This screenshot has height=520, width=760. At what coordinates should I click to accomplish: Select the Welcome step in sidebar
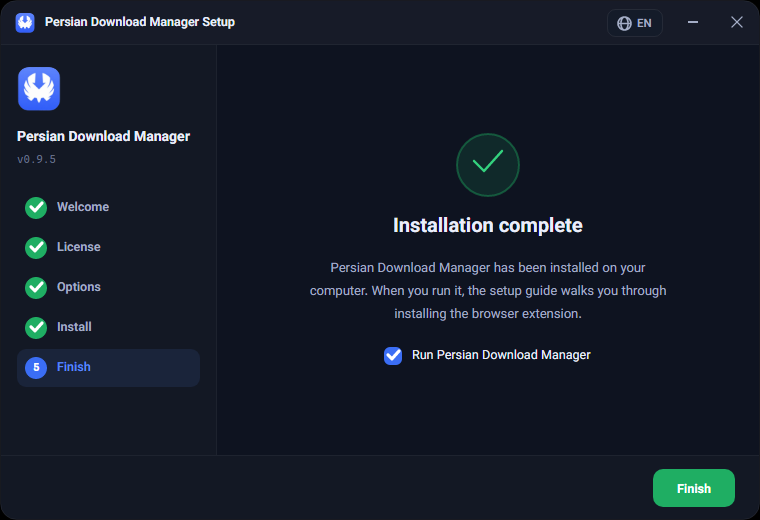[x=108, y=207]
